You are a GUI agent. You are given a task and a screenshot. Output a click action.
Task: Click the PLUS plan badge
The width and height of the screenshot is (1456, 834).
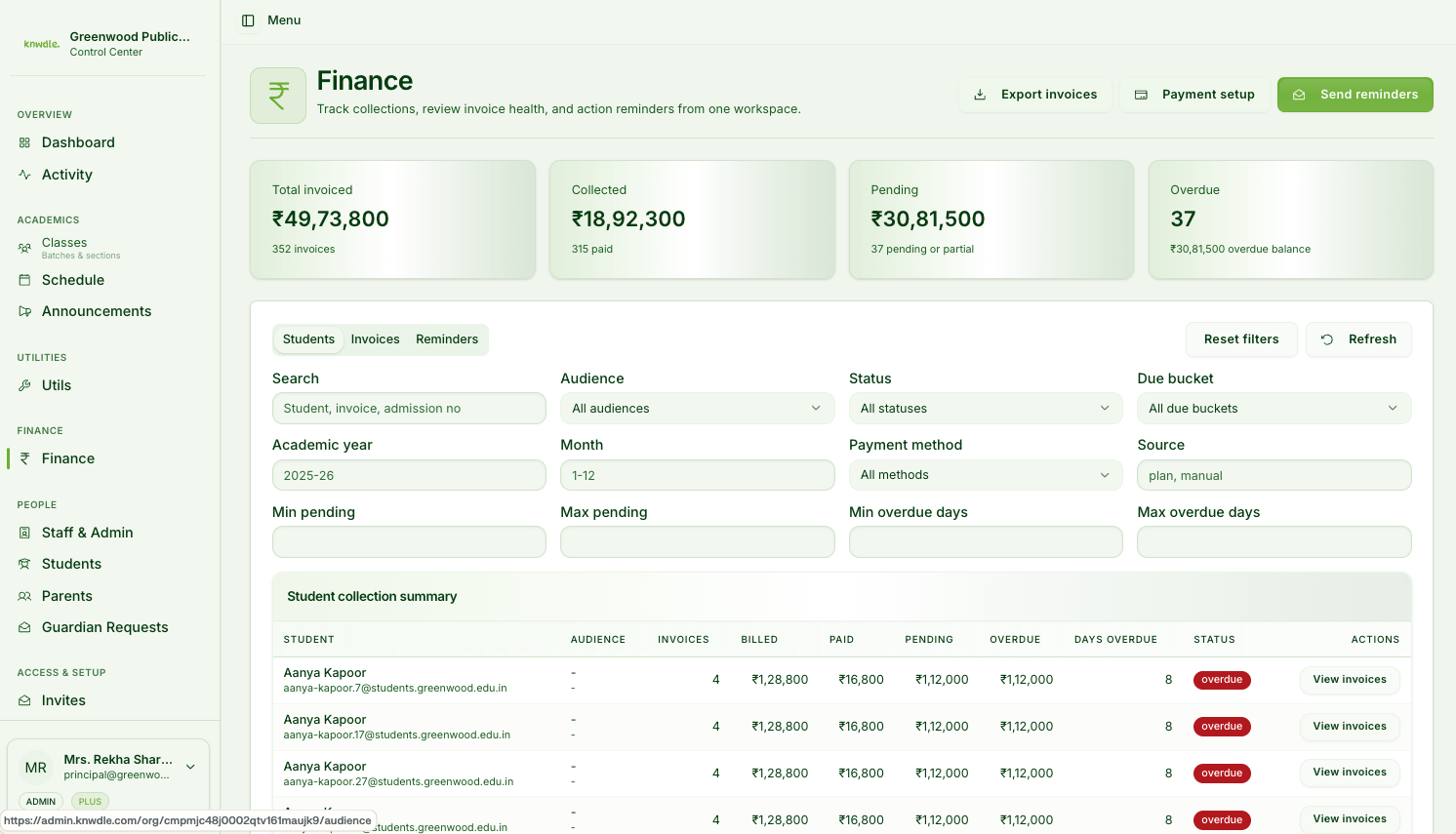90,802
